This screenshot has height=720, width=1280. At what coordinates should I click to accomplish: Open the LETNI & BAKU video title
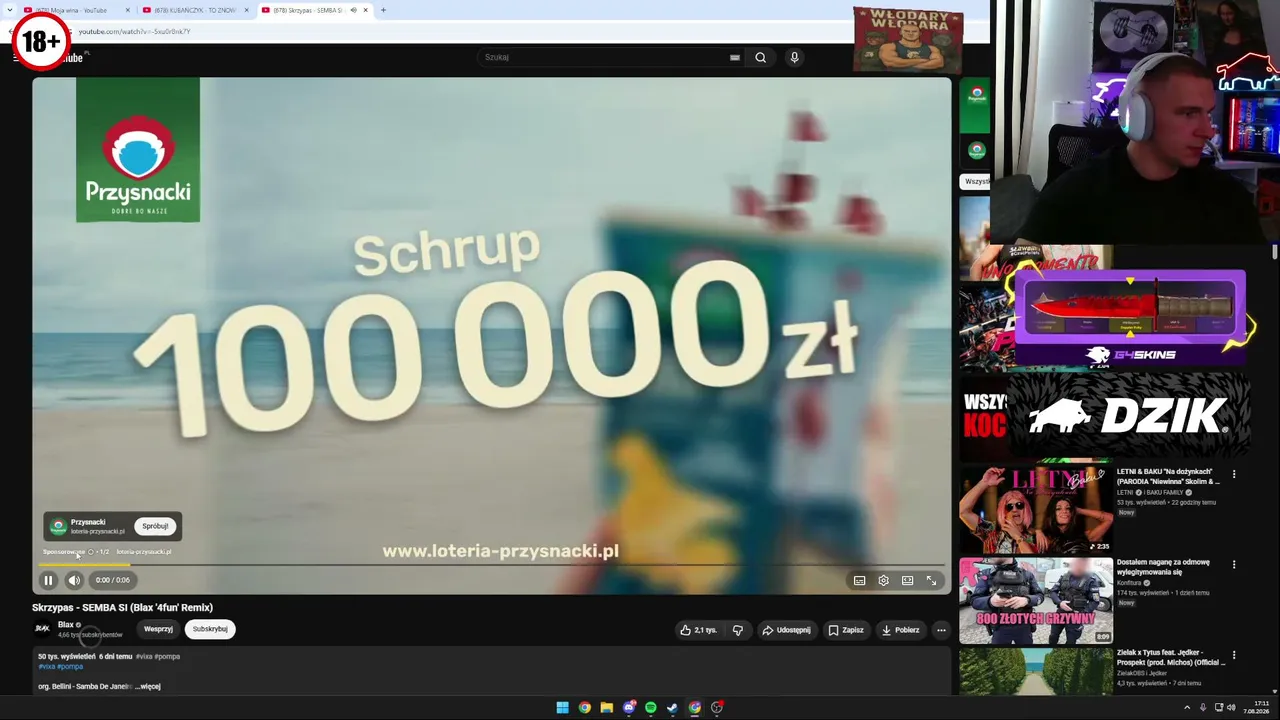(1168, 476)
